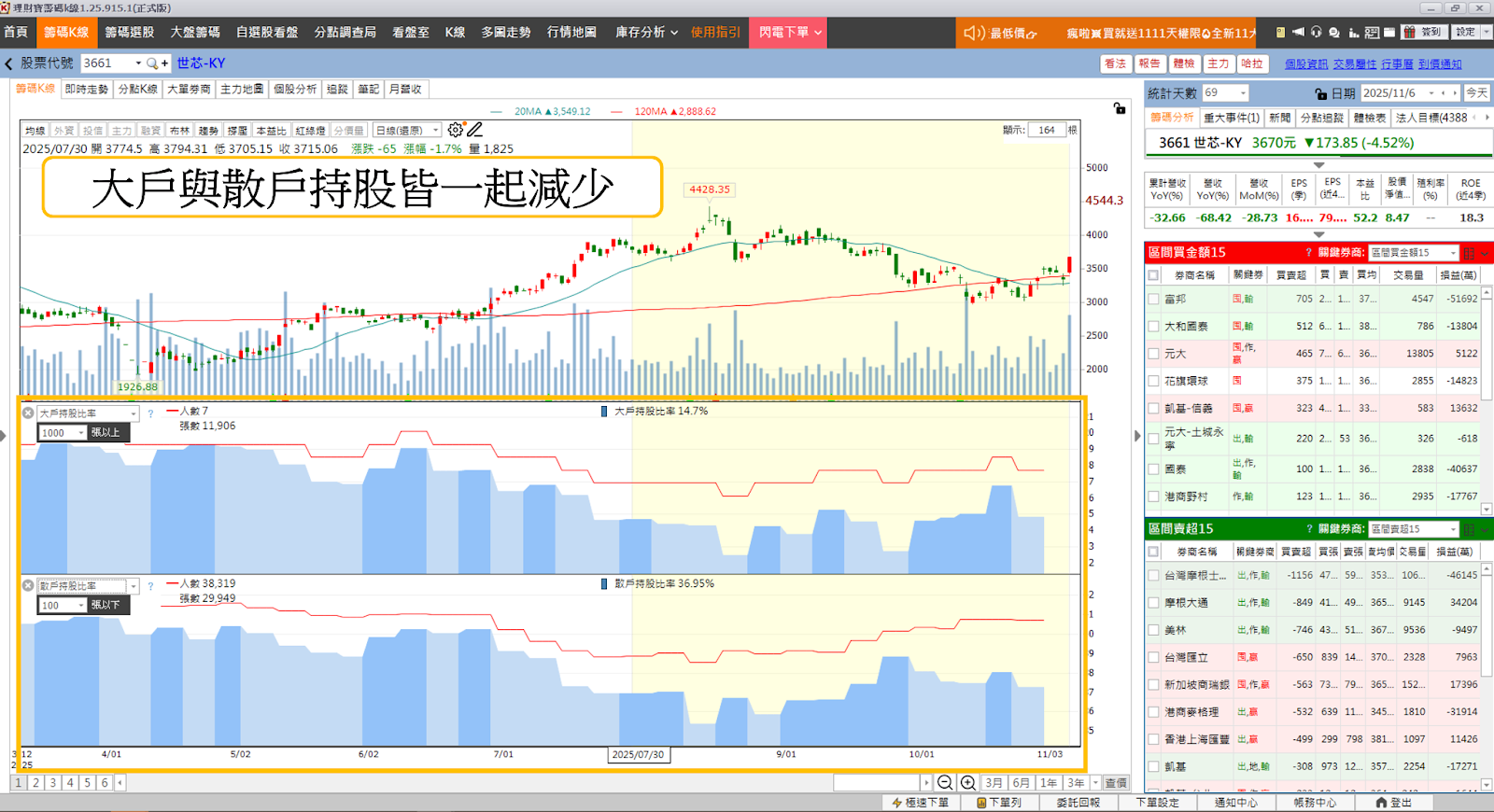Image resolution: width=1494 pixels, height=812 pixels.
Task: Open the headset customer service icon
Action: click(x=1316, y=32)
